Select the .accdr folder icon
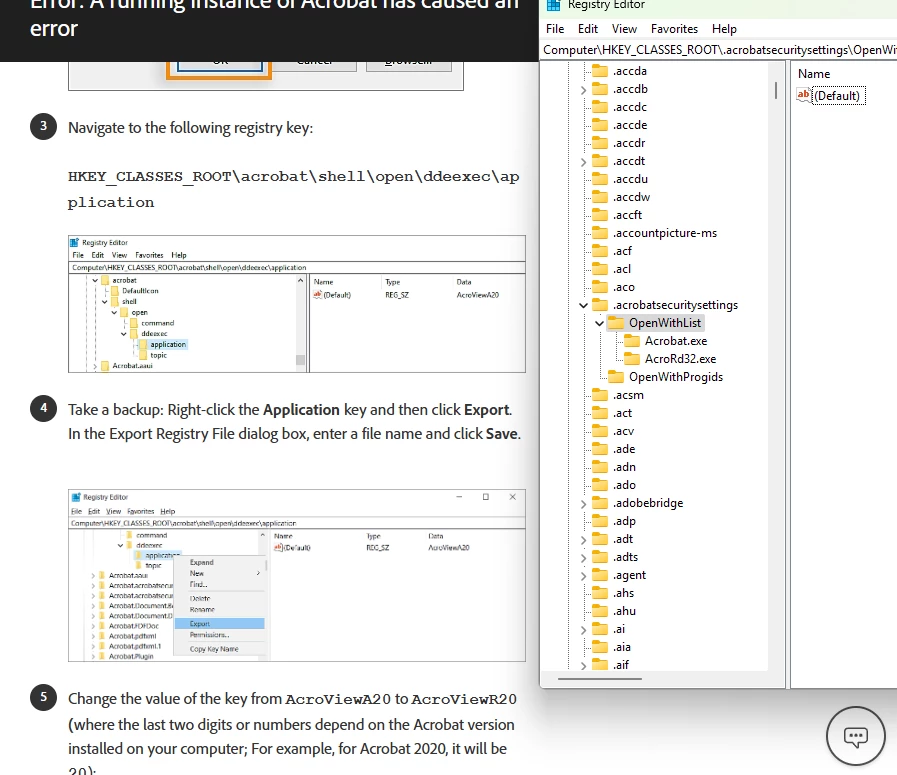The image size is (897, 775). [x=600, y=143]
